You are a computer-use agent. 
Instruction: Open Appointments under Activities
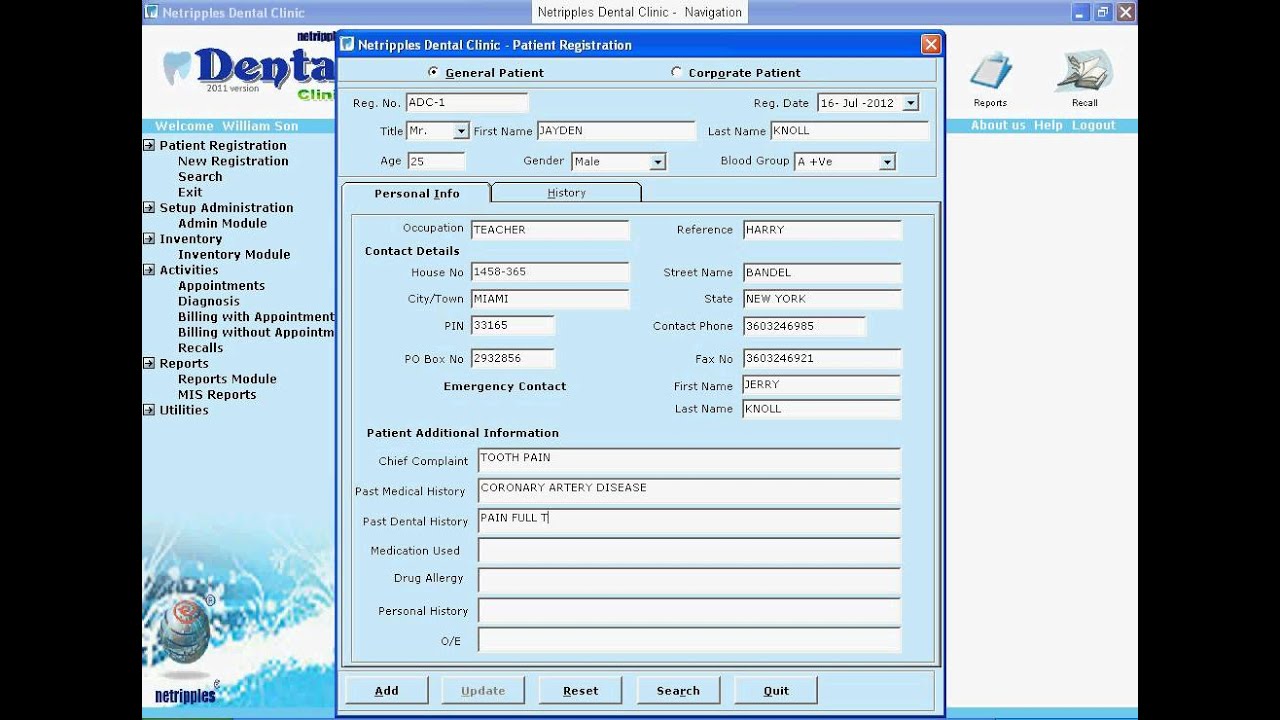221,286
